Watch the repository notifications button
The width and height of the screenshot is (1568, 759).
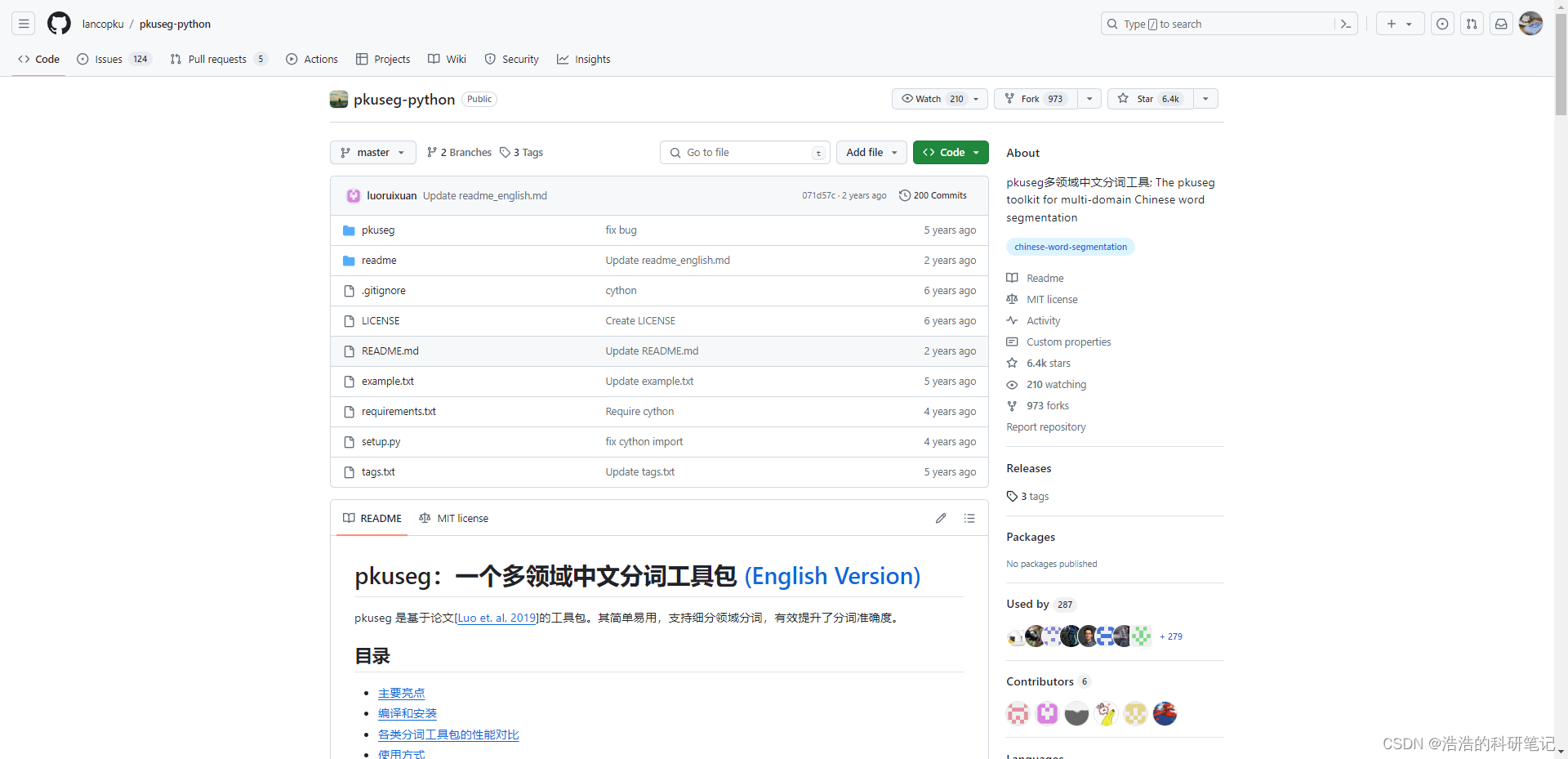[x=940, y=99]
